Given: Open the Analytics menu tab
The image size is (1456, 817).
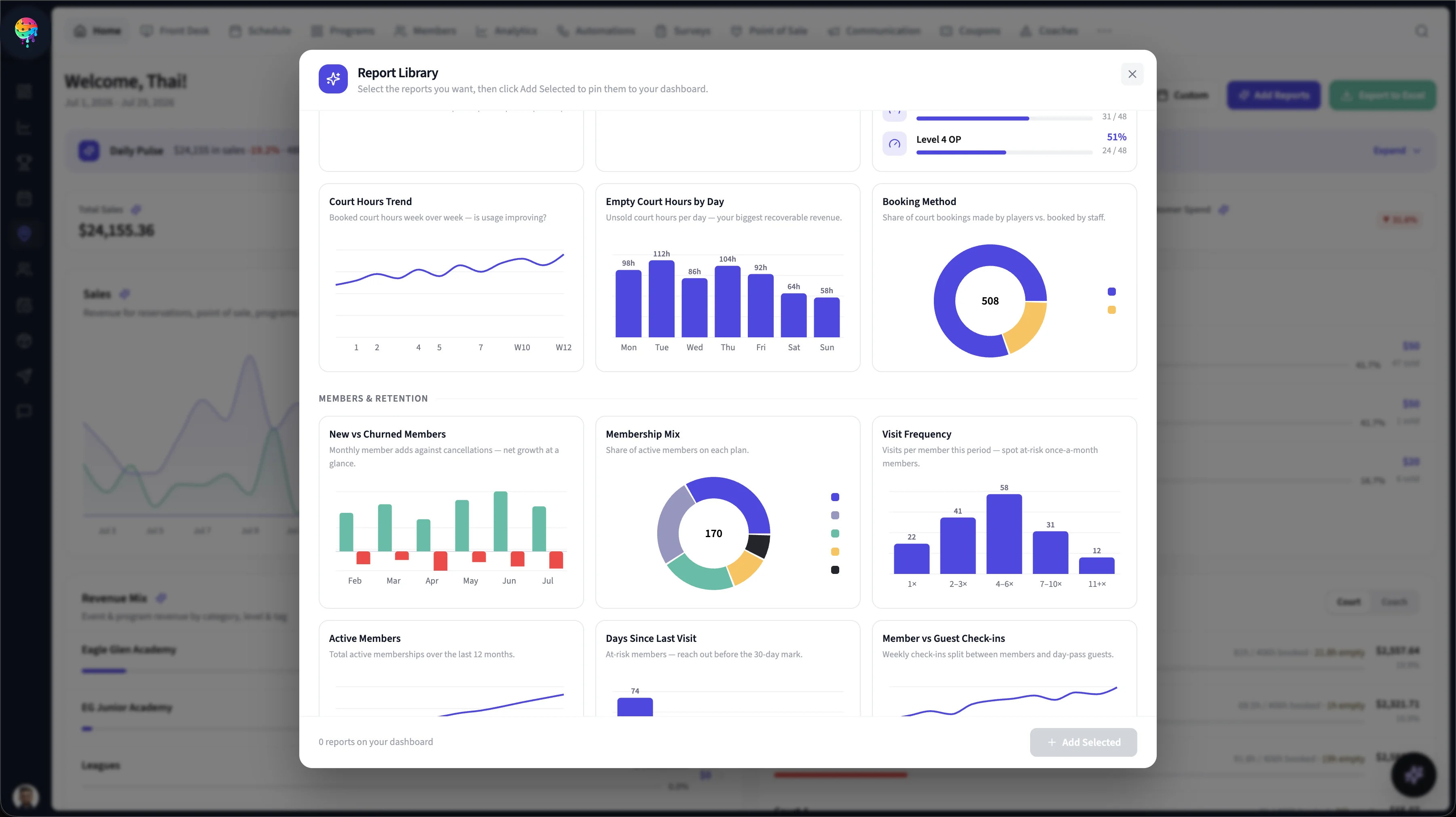Looking at the screenshot, I should 506,31.
